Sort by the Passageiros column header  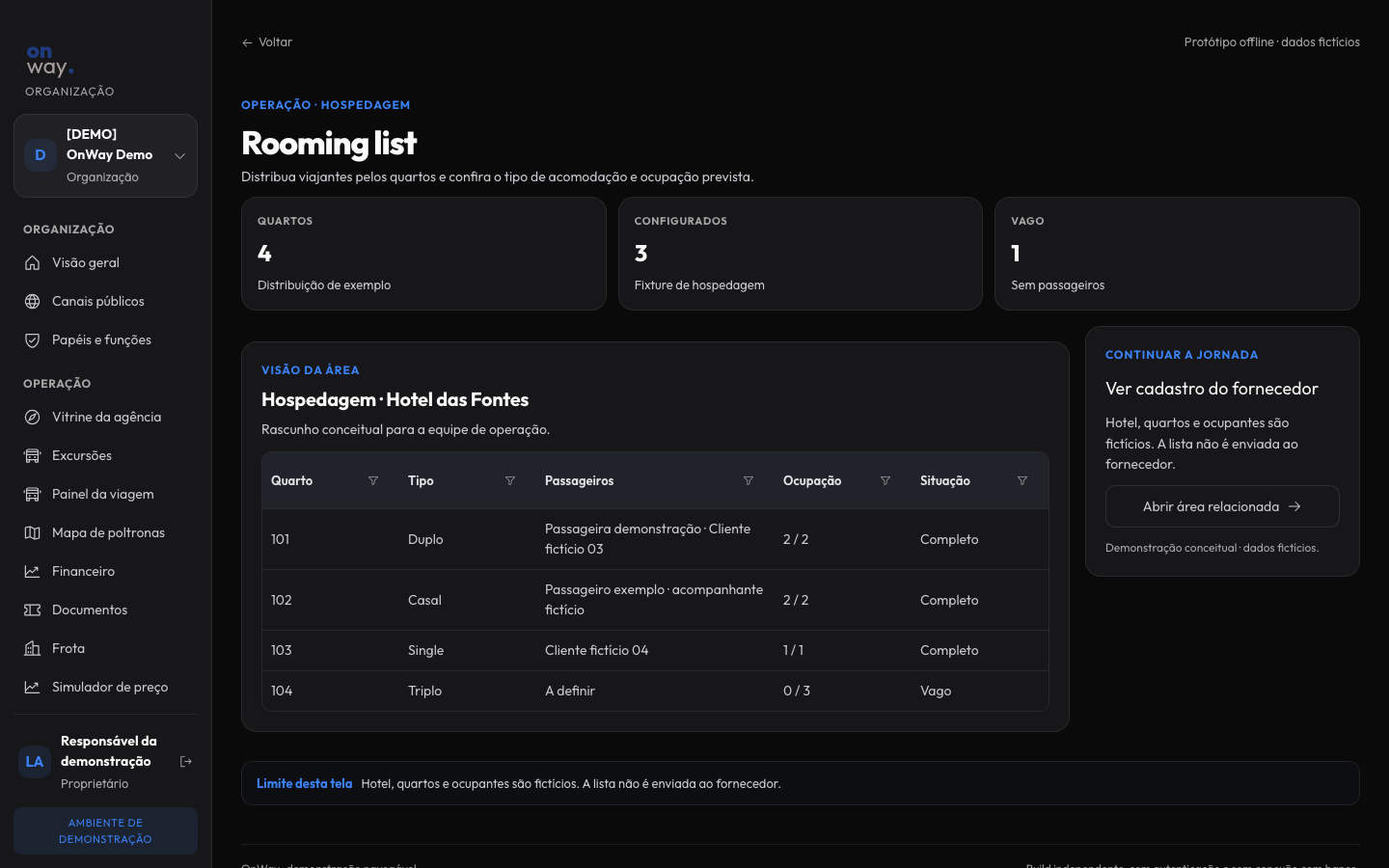click(x=579, y=480)
